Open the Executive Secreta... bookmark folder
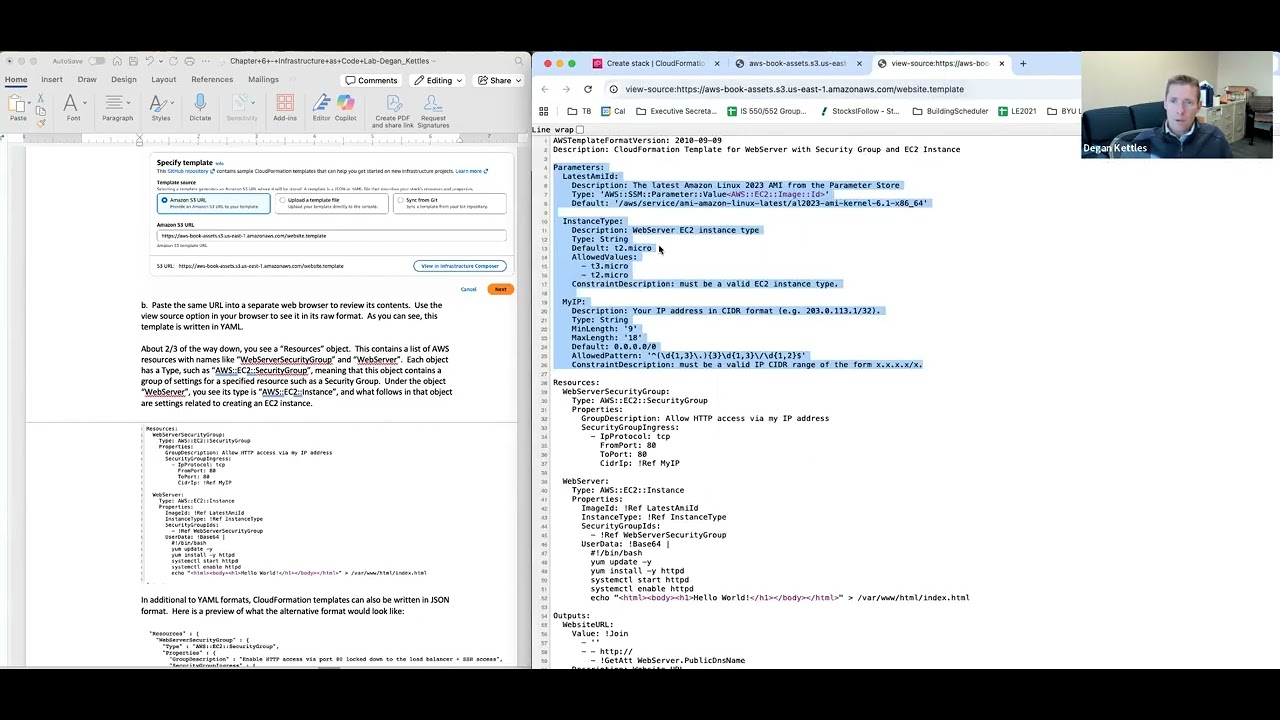The height and width of the screenshot is (720, 1280). (676, 111)
